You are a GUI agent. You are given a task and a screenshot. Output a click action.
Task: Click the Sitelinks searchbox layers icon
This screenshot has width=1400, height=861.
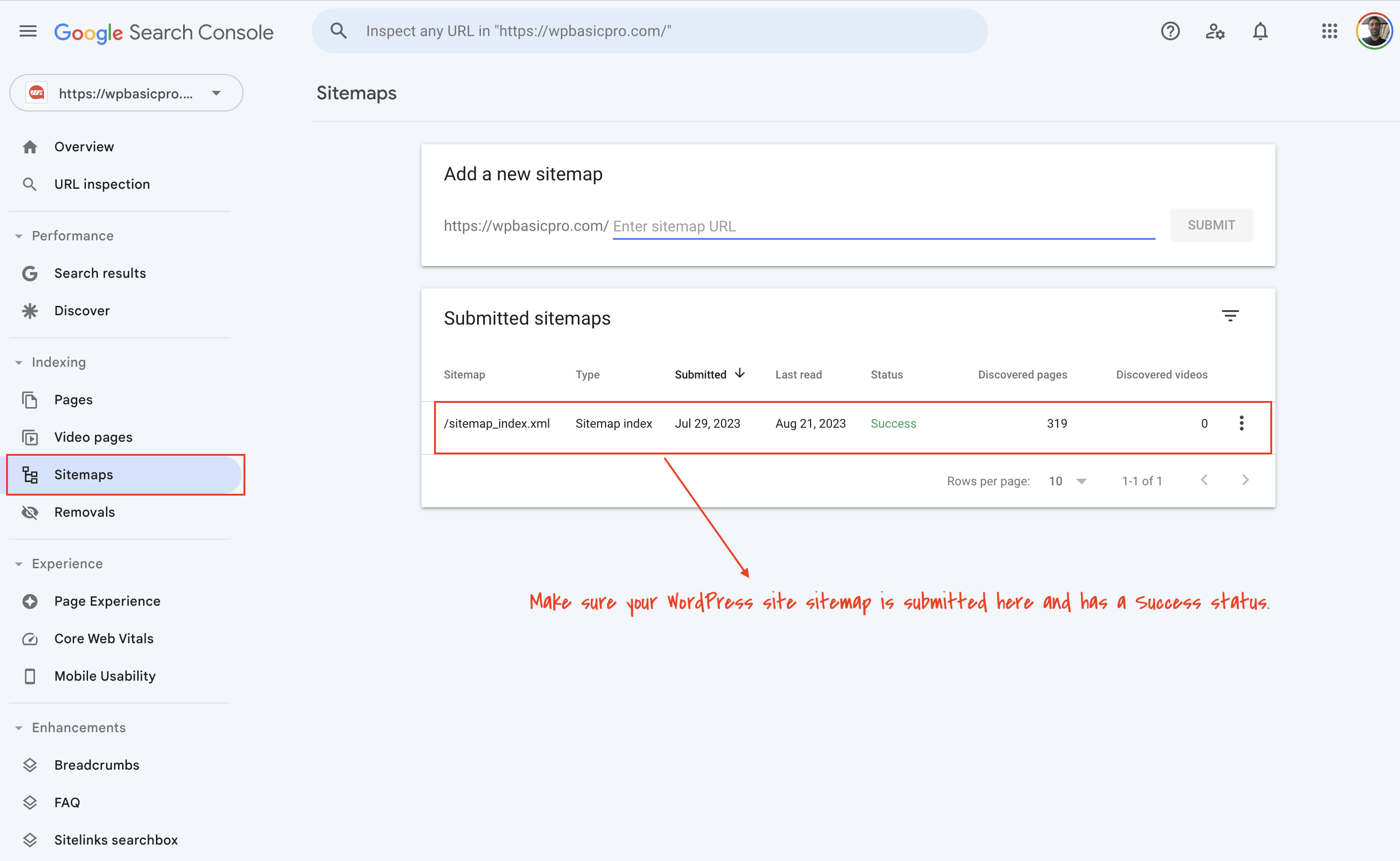pos(30,840)
